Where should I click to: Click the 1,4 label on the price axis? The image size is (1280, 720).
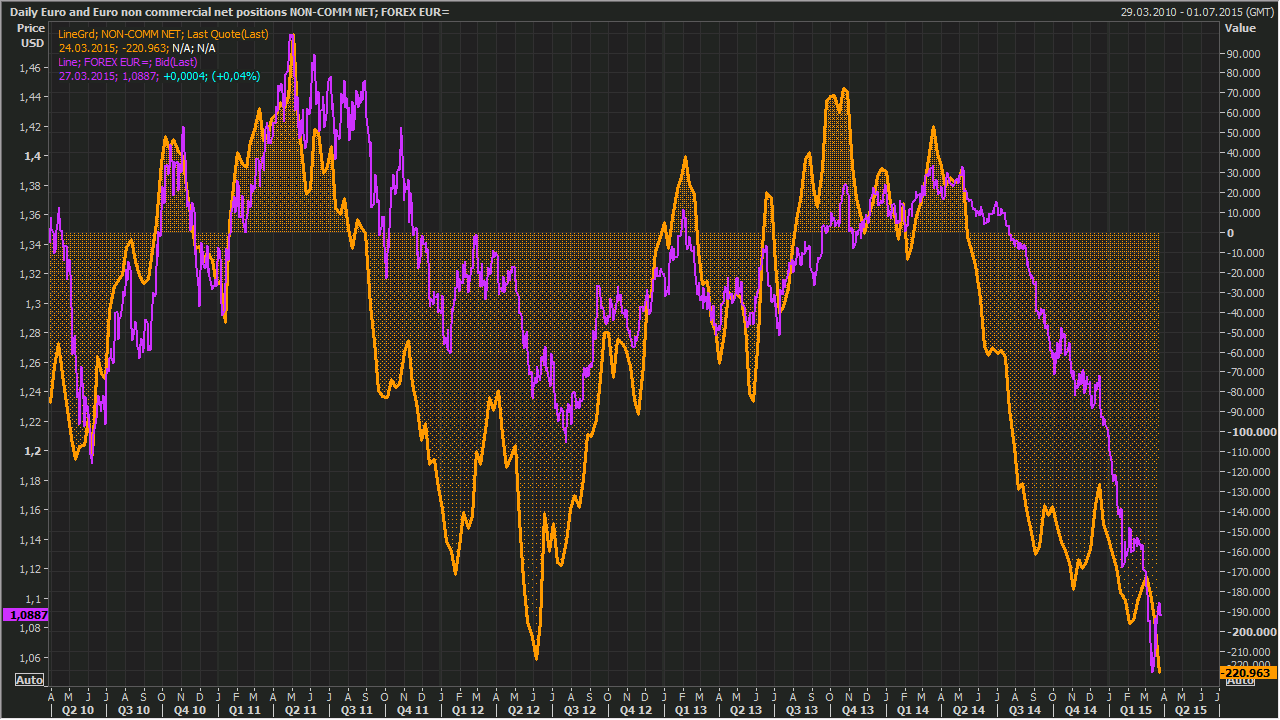coord(35,156)
